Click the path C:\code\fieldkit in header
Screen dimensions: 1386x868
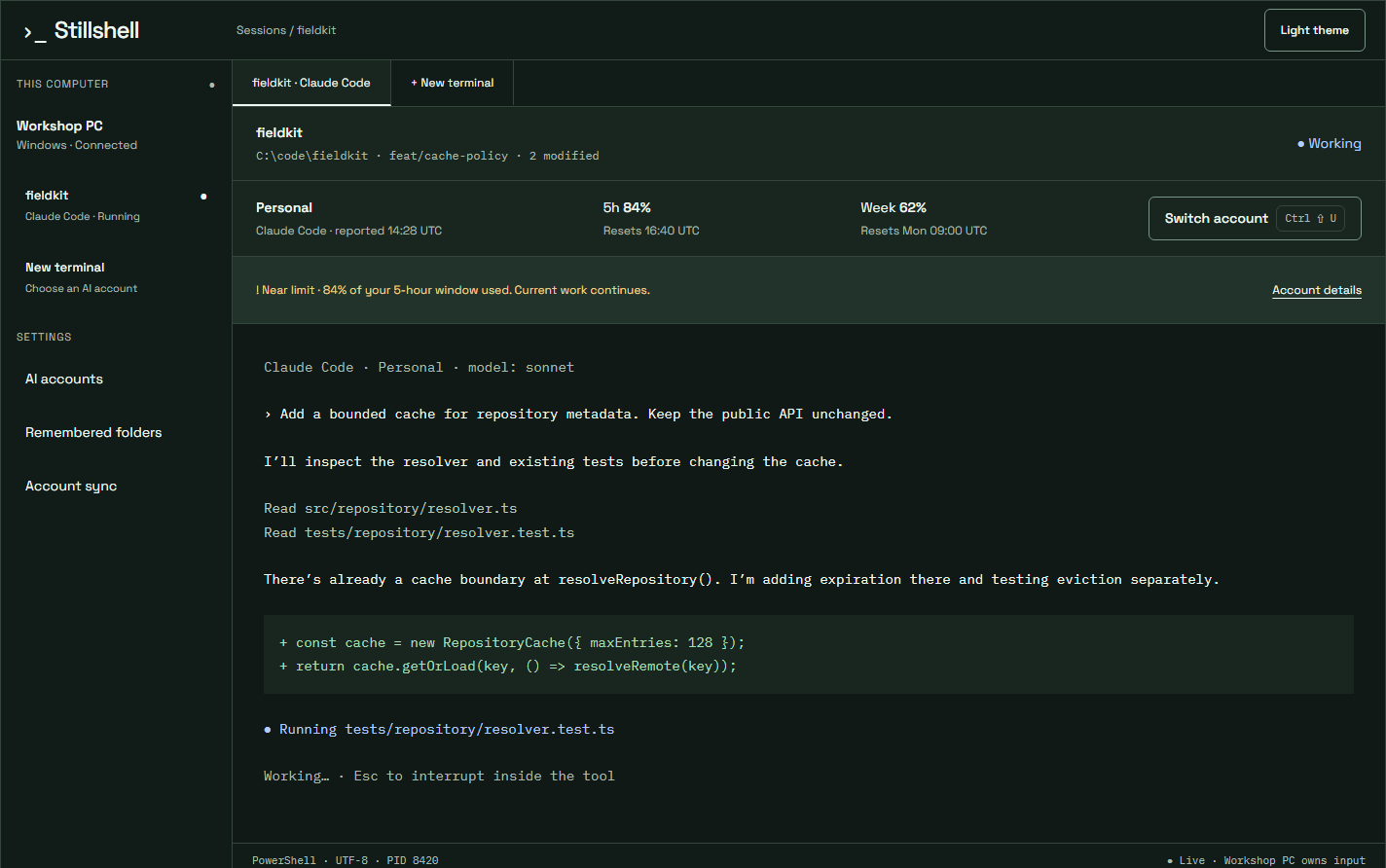311,156
